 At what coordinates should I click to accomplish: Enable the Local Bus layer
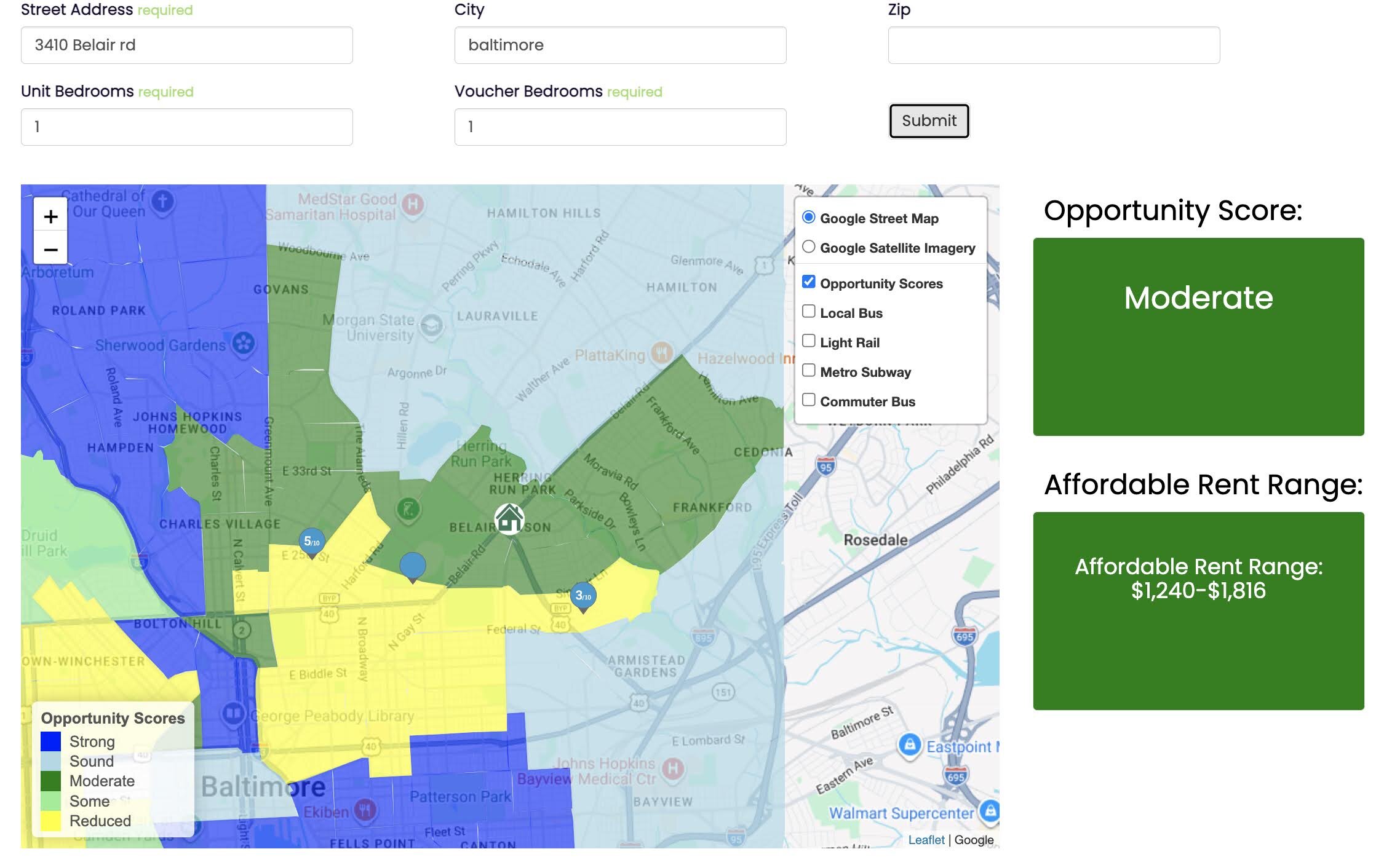[809, 311]
